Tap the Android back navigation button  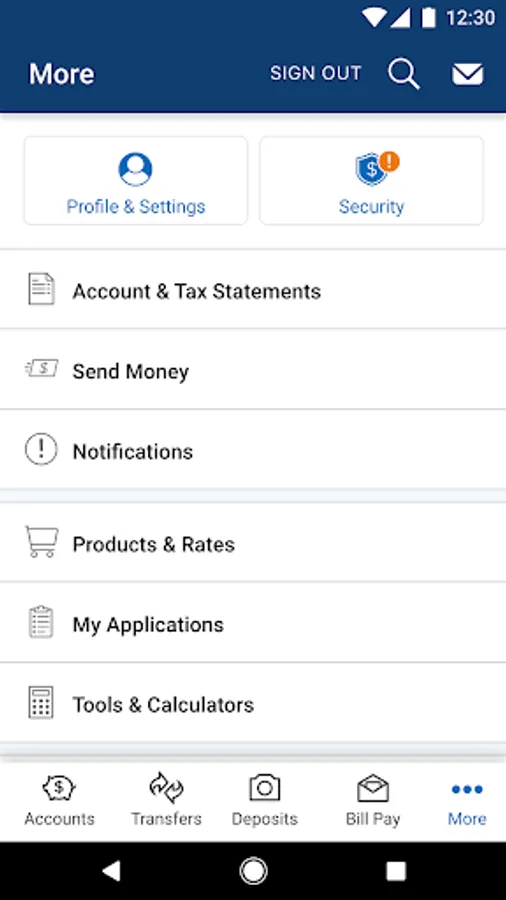click(x=111, y=871)
